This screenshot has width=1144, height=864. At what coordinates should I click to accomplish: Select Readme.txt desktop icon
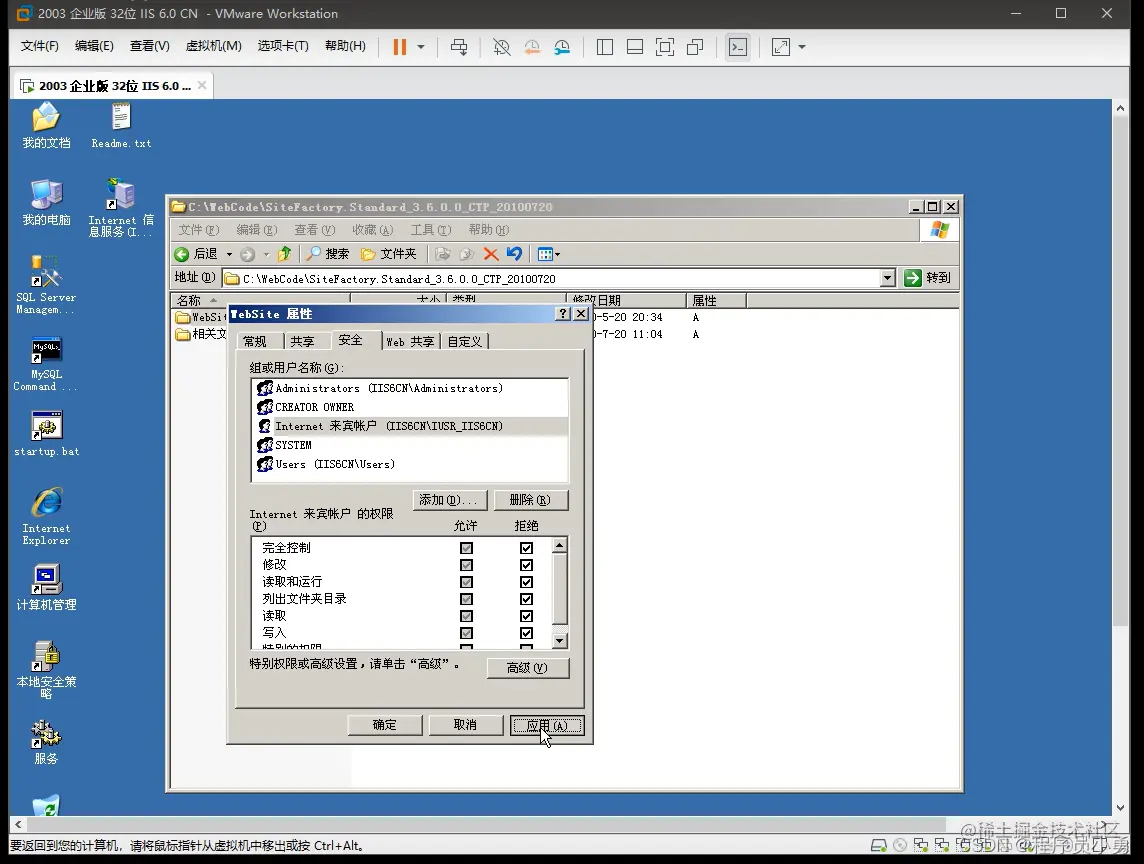point(121,126)
